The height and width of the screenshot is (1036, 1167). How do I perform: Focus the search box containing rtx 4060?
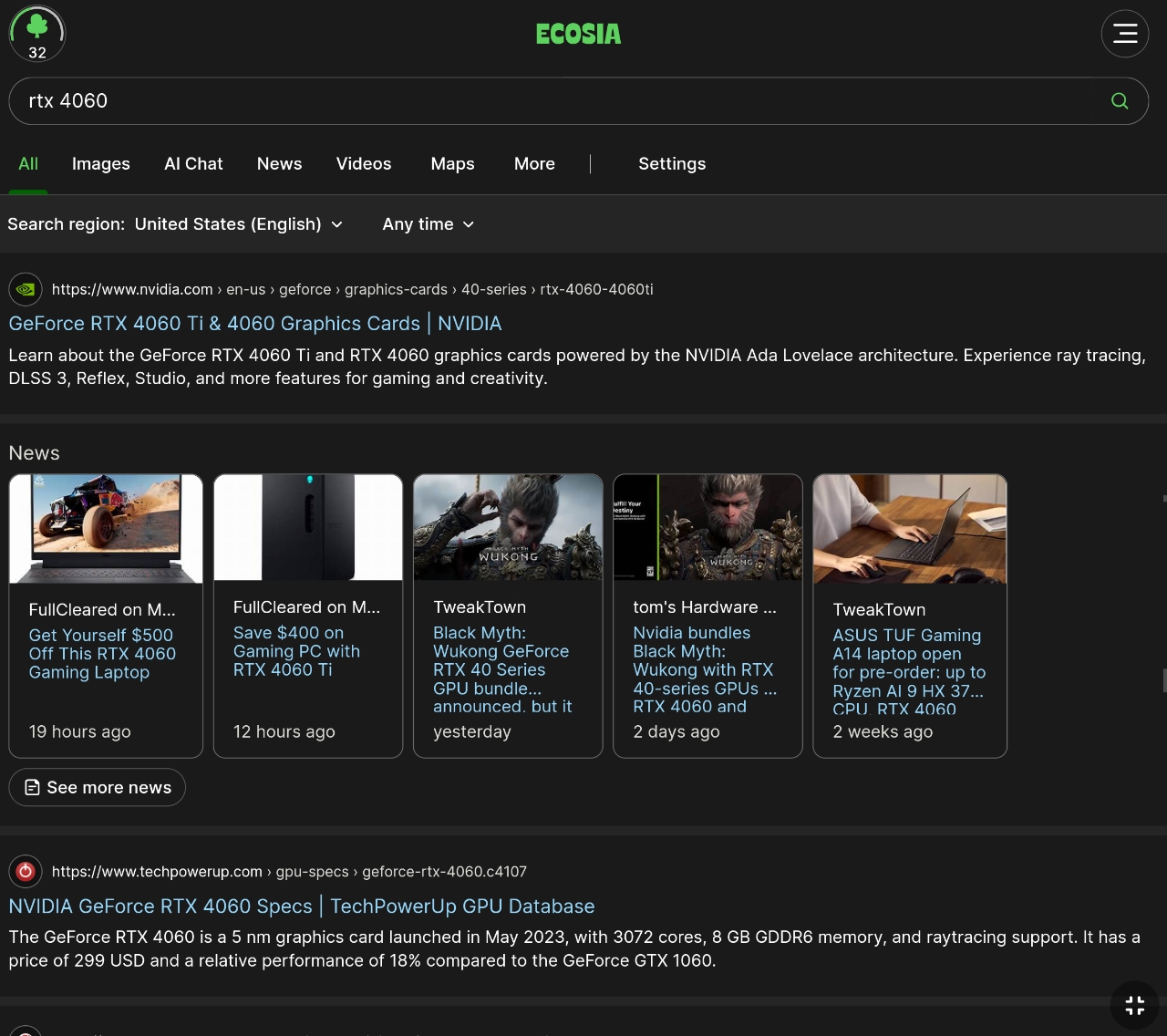pyautogui.click(x=578, y=101)
